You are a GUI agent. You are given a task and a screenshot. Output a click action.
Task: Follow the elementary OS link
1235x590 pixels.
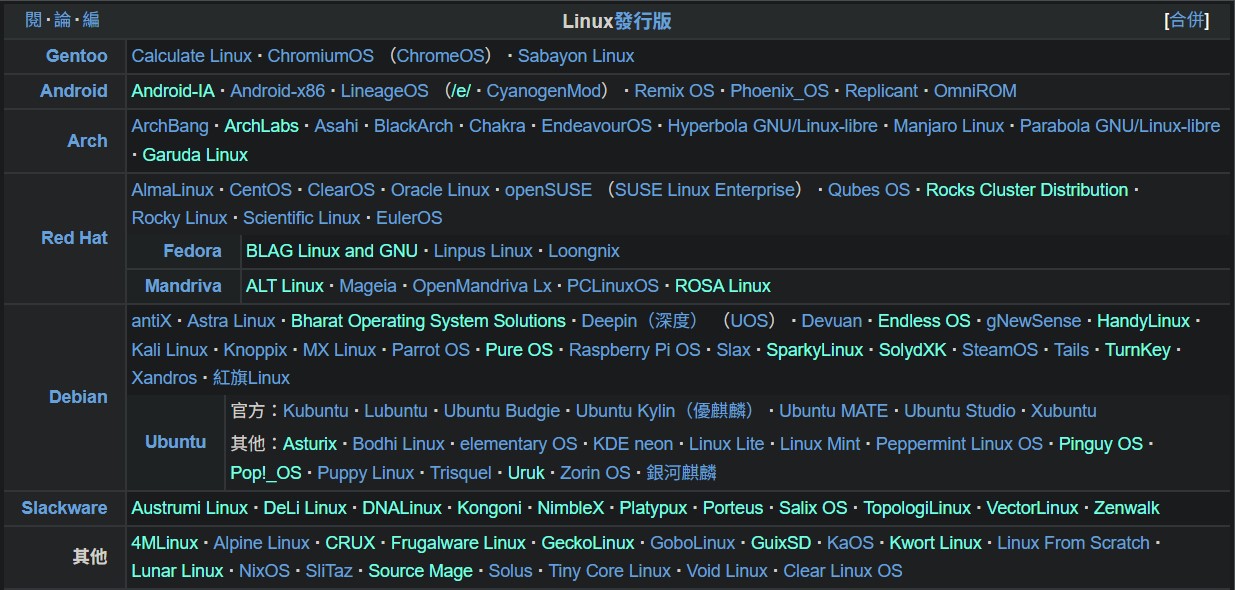[518, 444]
